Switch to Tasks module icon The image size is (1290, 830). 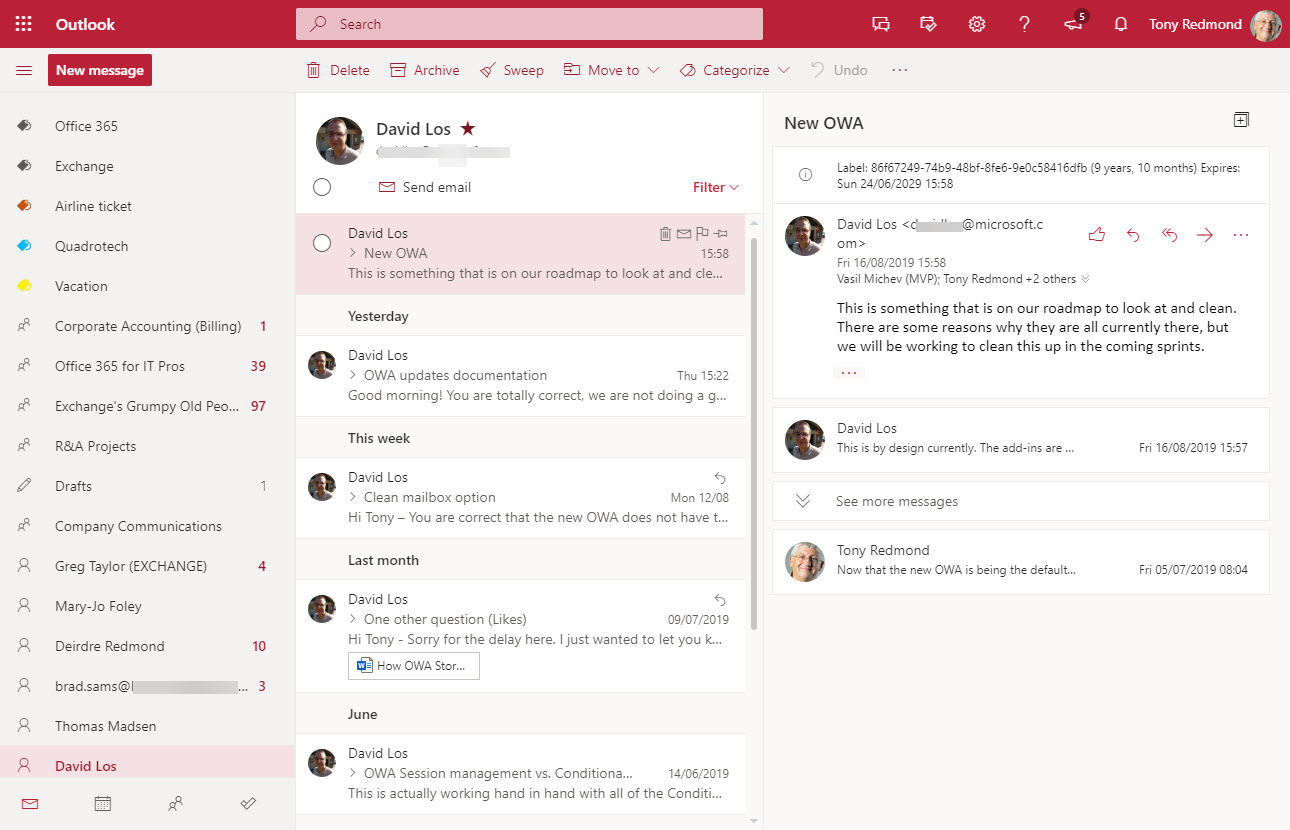(x=249, y=803)
